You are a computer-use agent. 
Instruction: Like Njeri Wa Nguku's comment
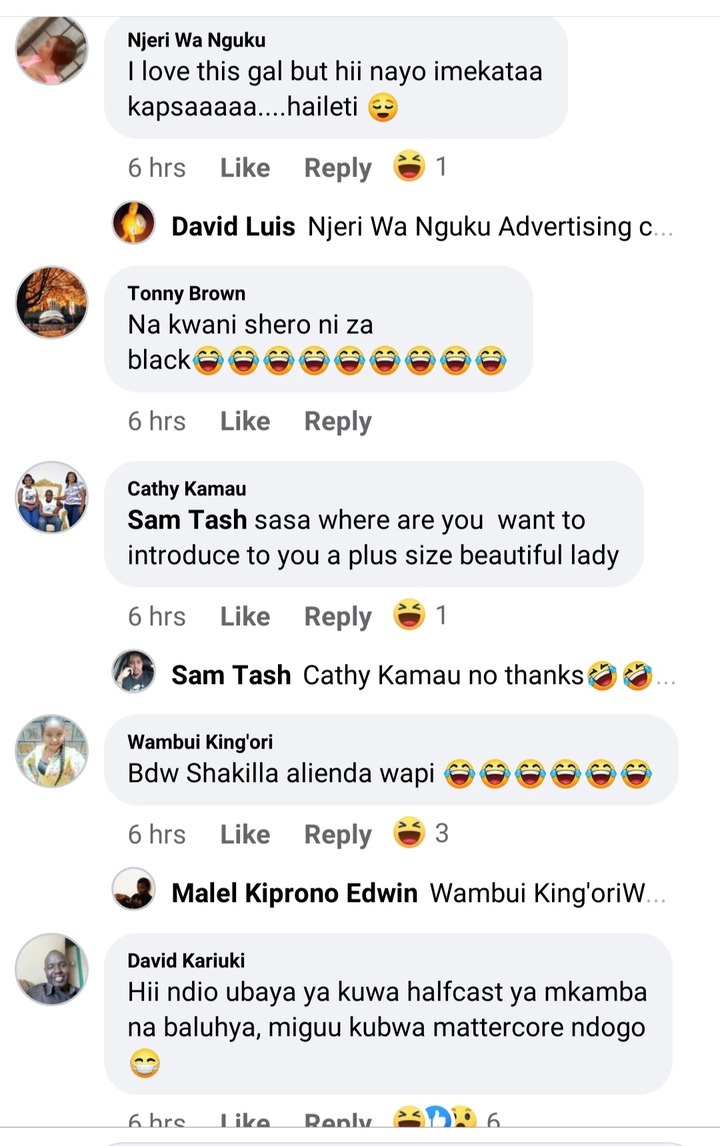coord(245,167)
